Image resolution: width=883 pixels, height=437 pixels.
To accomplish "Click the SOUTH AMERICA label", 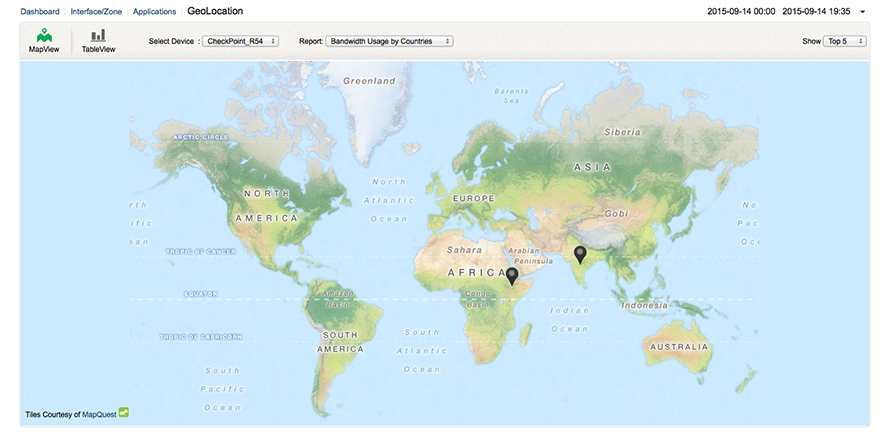I will click(340, 342).
